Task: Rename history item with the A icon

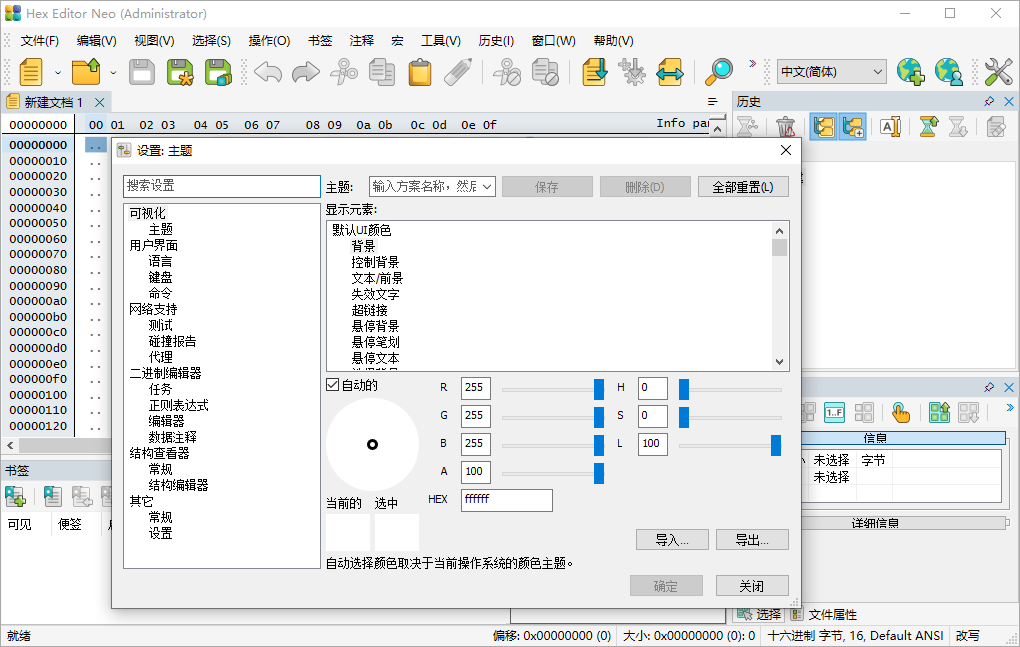Action: 890,126
